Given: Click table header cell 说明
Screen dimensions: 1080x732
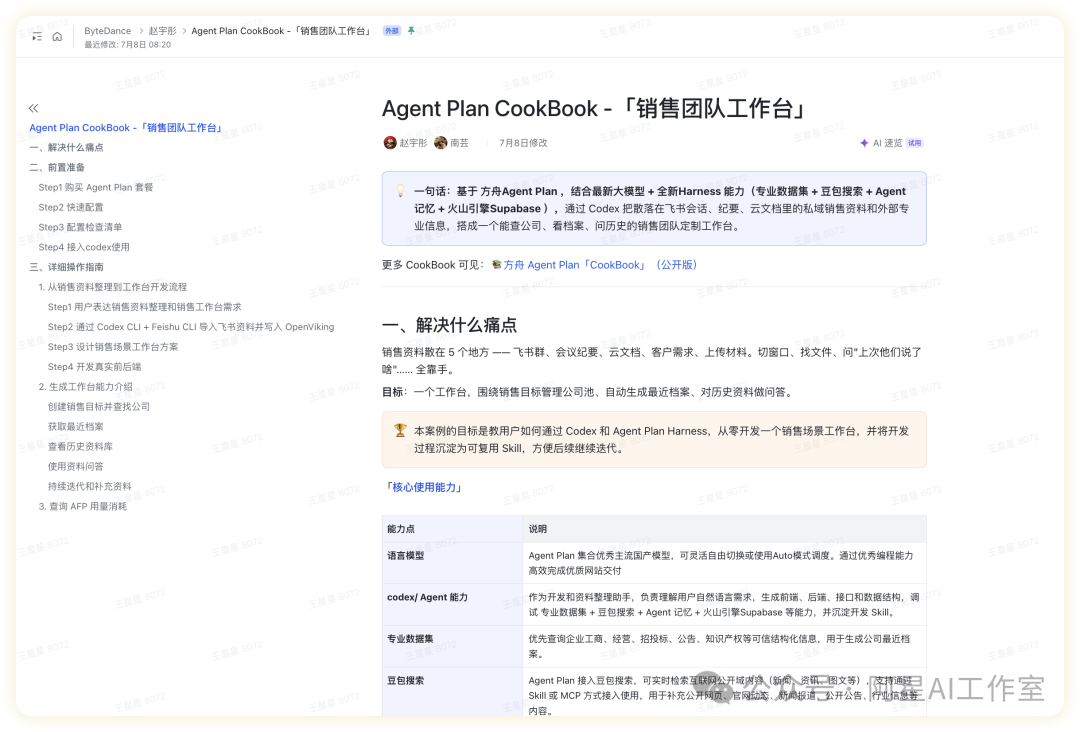Looking at the screenshot, I should (725, 529).
